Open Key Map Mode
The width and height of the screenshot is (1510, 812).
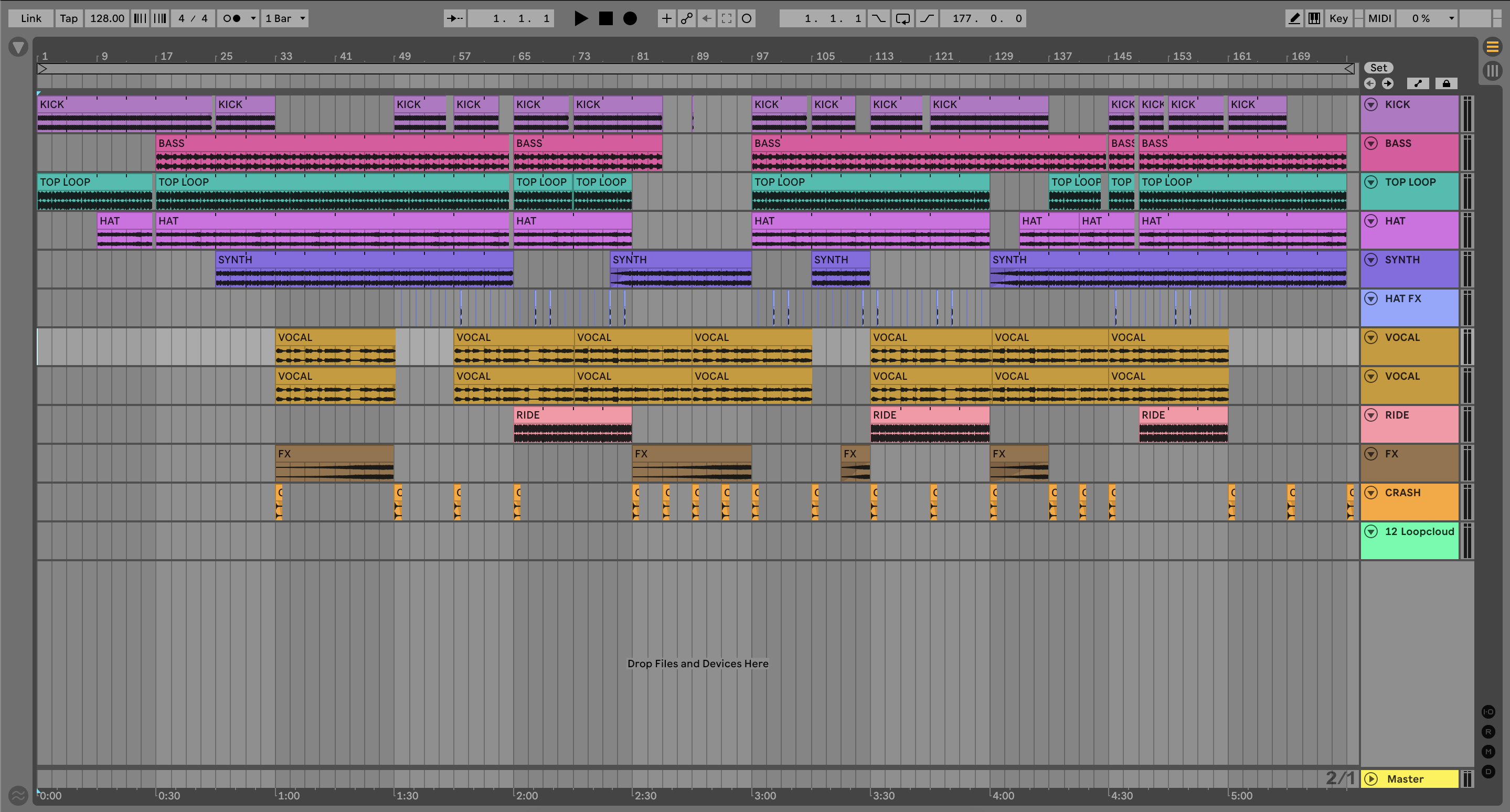coord(1338,18)
